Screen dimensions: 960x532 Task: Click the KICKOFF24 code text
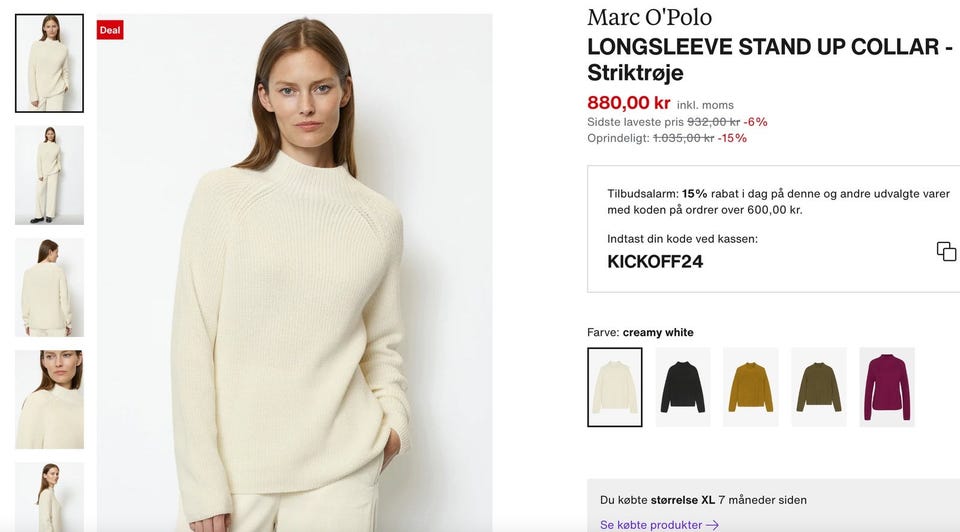(655, 262)
